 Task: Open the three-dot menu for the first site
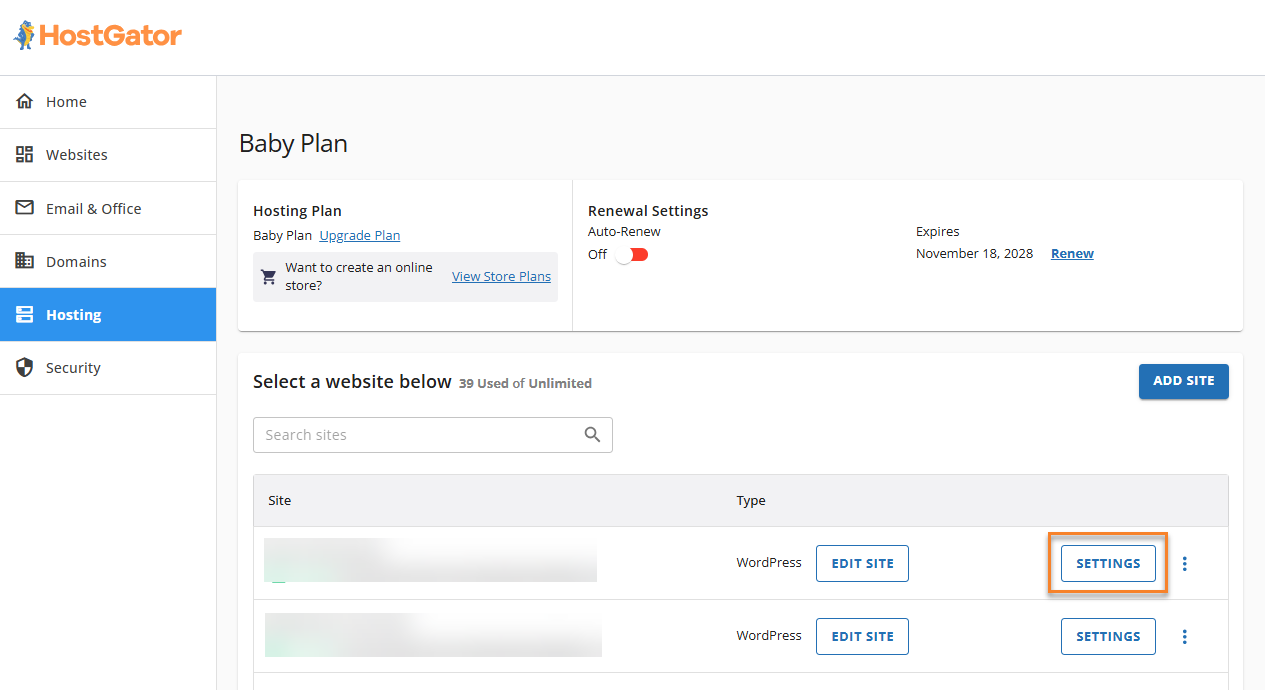[1185, 564]
